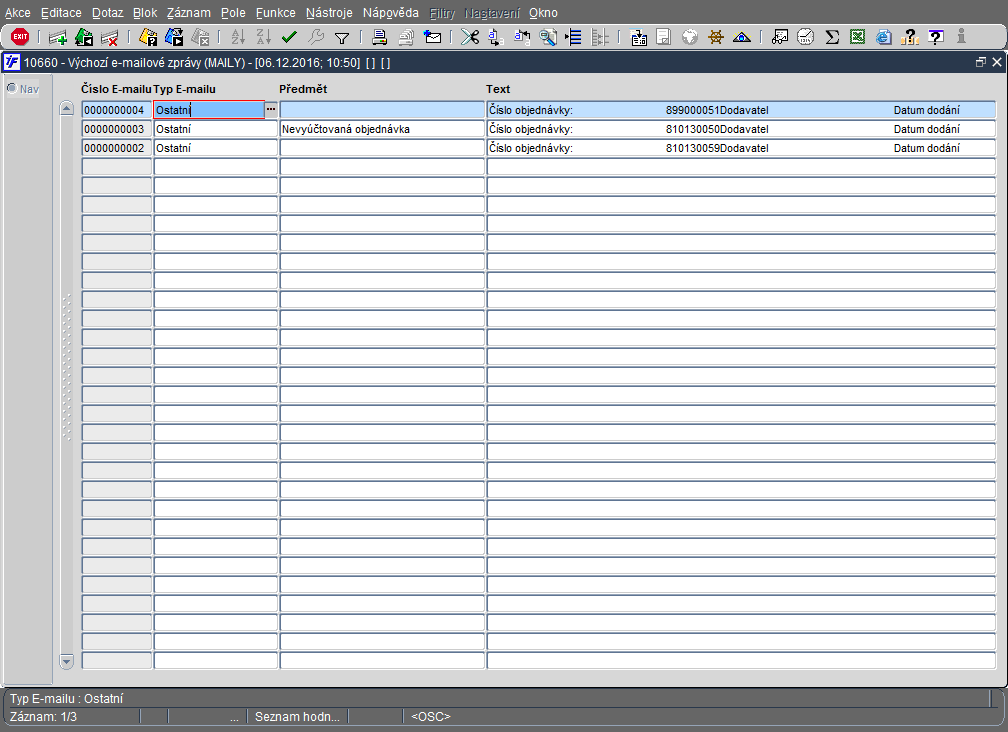The image size is (1008, 732).
Task: Click the question mark with blocks icon
Action: point(910,37)
